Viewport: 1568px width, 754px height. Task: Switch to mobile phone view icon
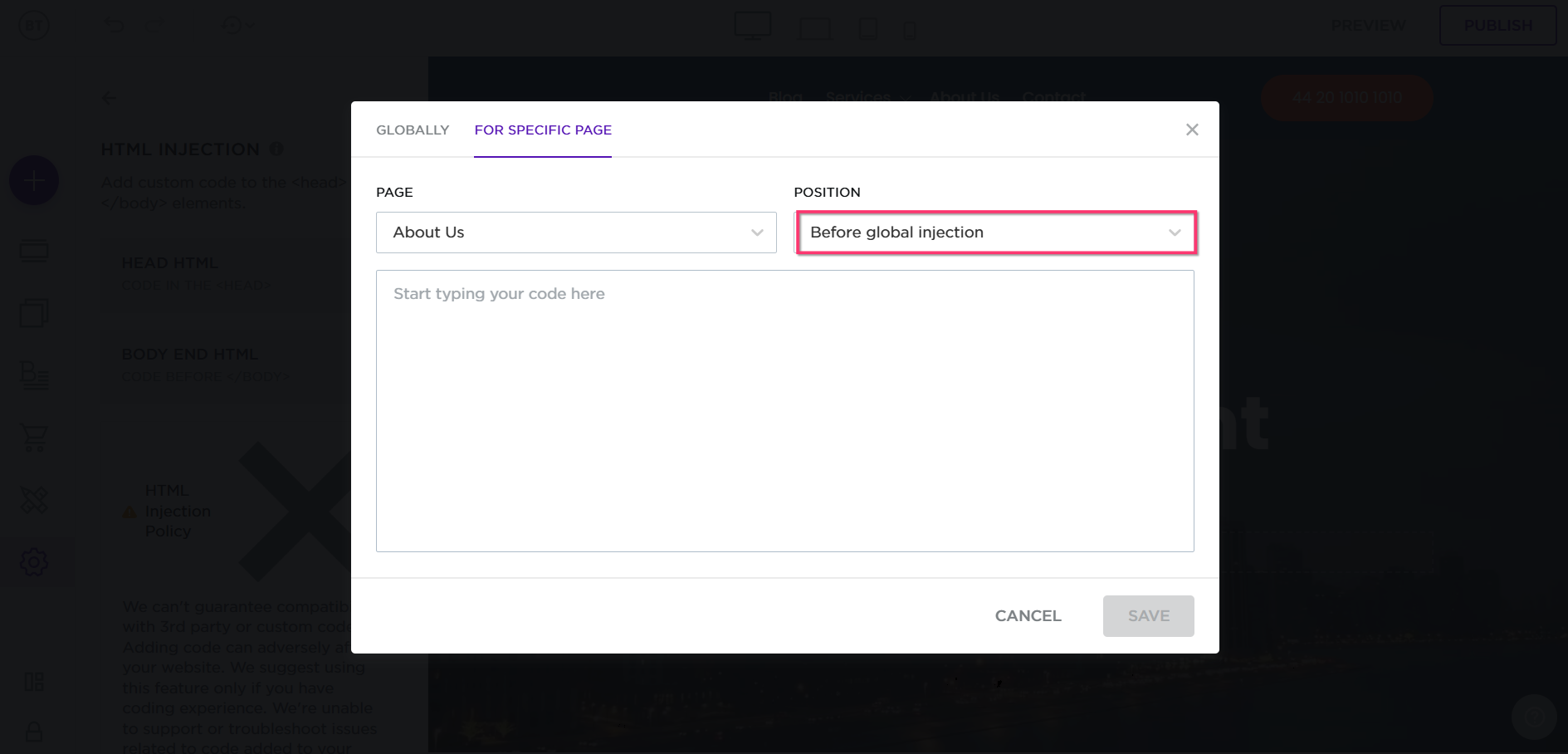[x=910, y=30]
